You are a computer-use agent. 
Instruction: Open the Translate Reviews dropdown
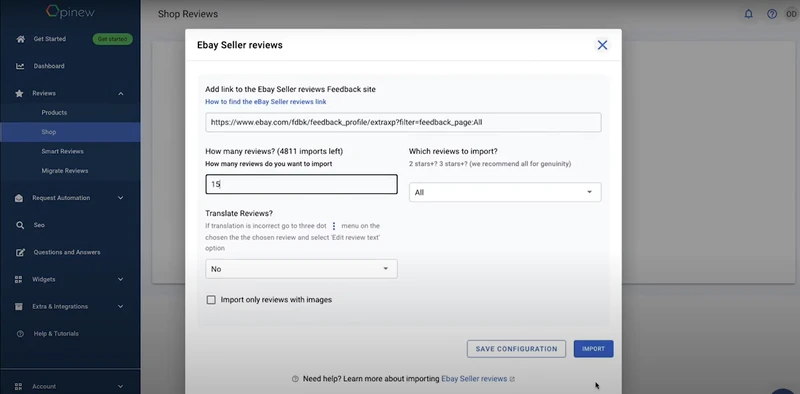(x=301, y=269)
